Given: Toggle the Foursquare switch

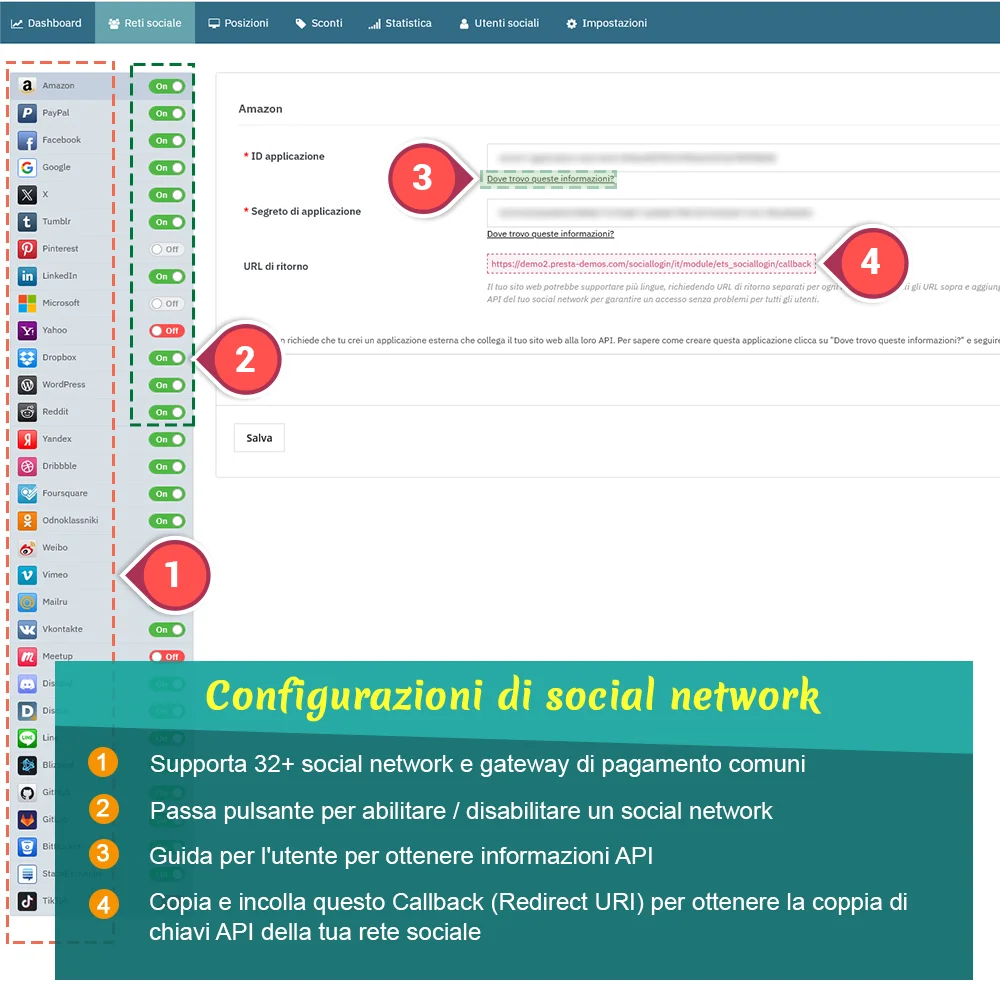Looking at the screenshot, I should [167, 494].
